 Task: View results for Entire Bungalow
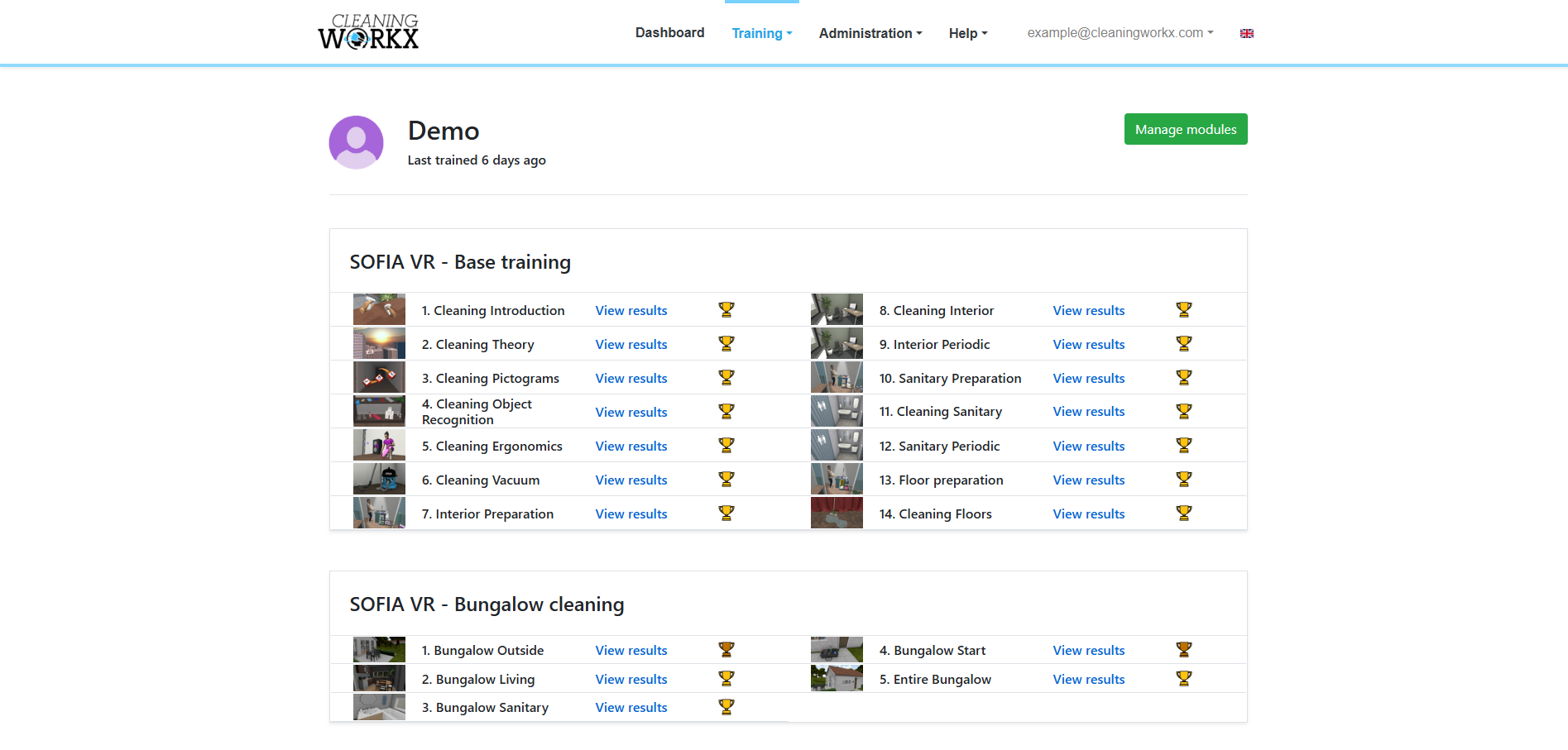pos(1089,679)
